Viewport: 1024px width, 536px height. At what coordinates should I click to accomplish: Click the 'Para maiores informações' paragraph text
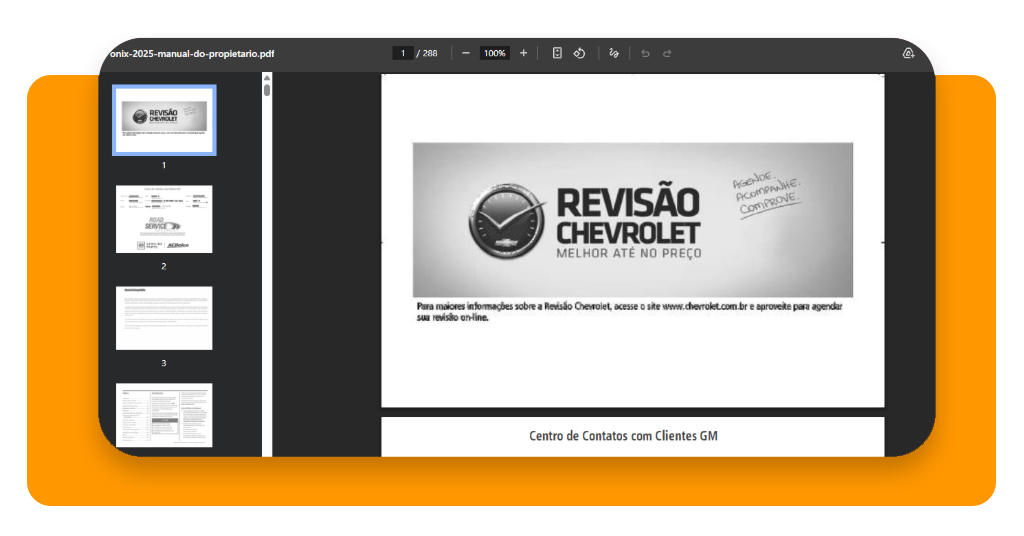630,311
